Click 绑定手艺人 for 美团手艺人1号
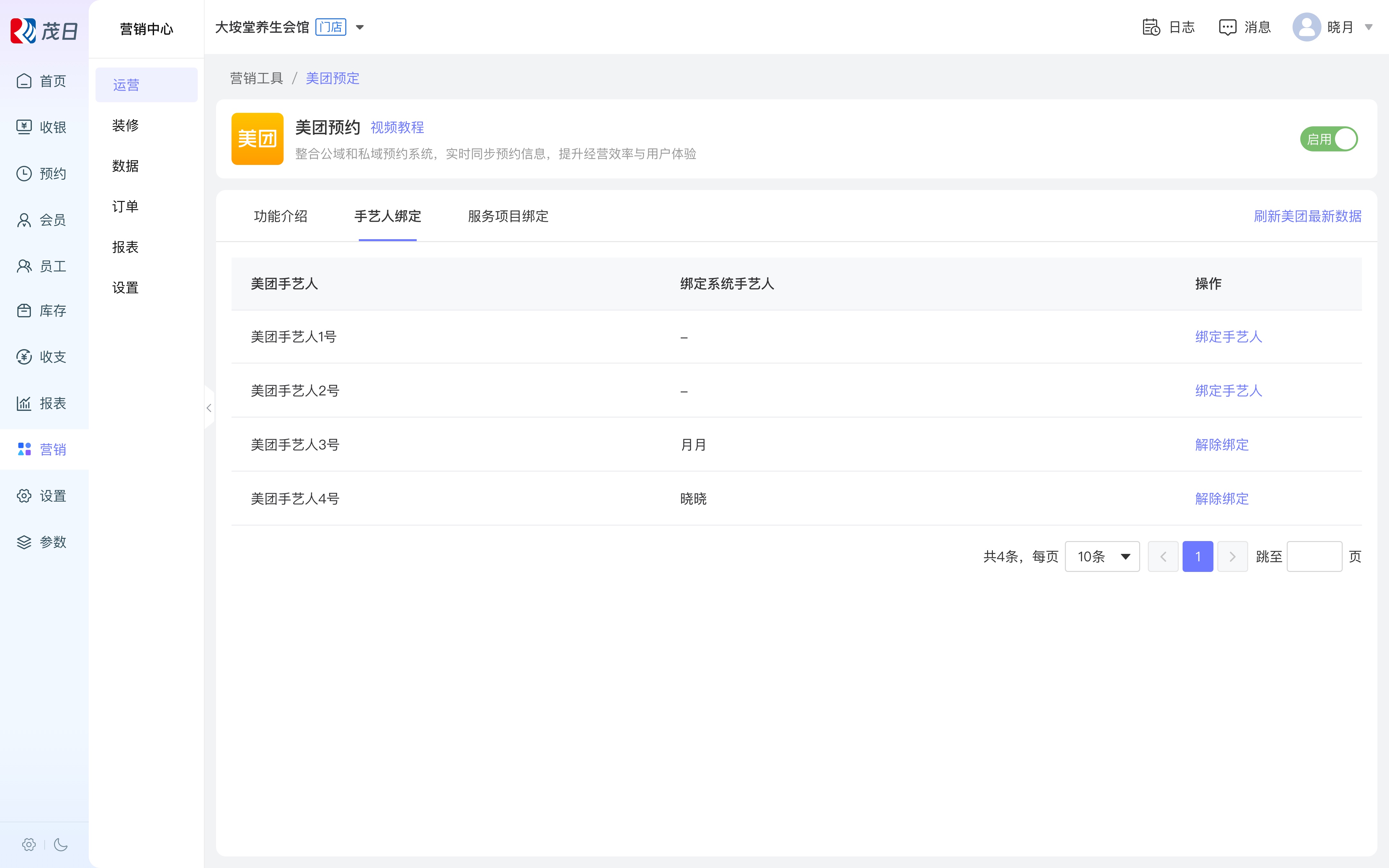 point(1228,337)
